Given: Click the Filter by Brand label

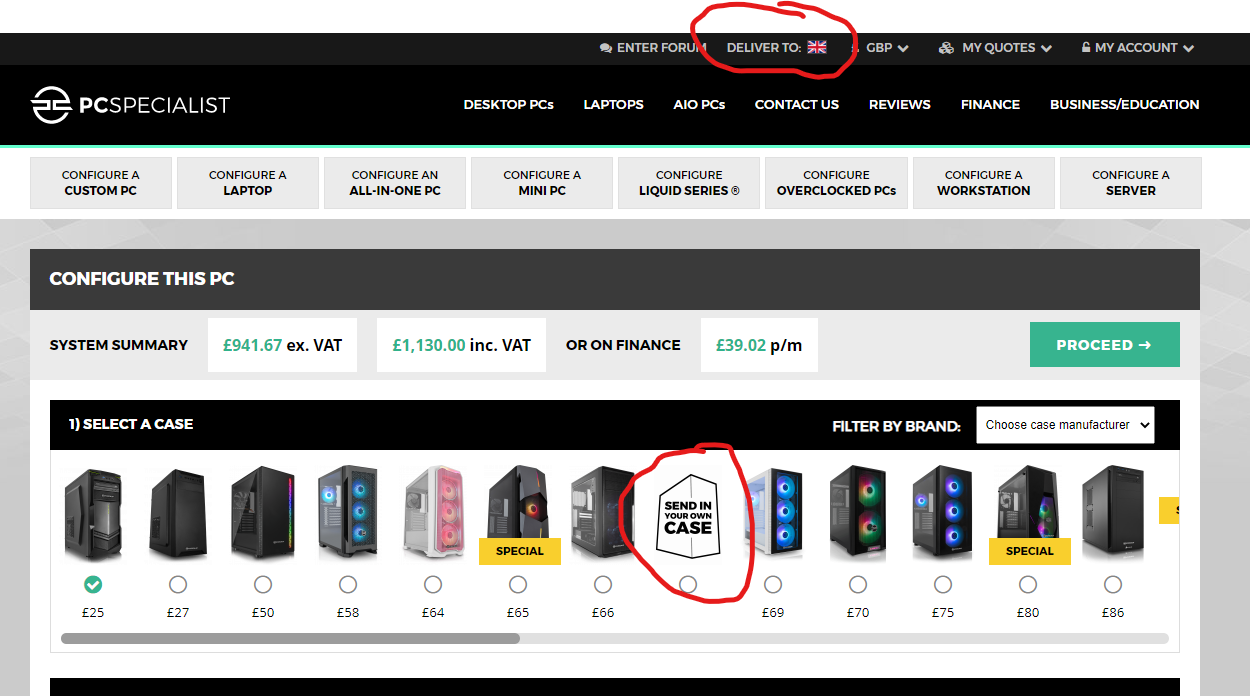Looking at the screenshot, I should tap(896, 426).
